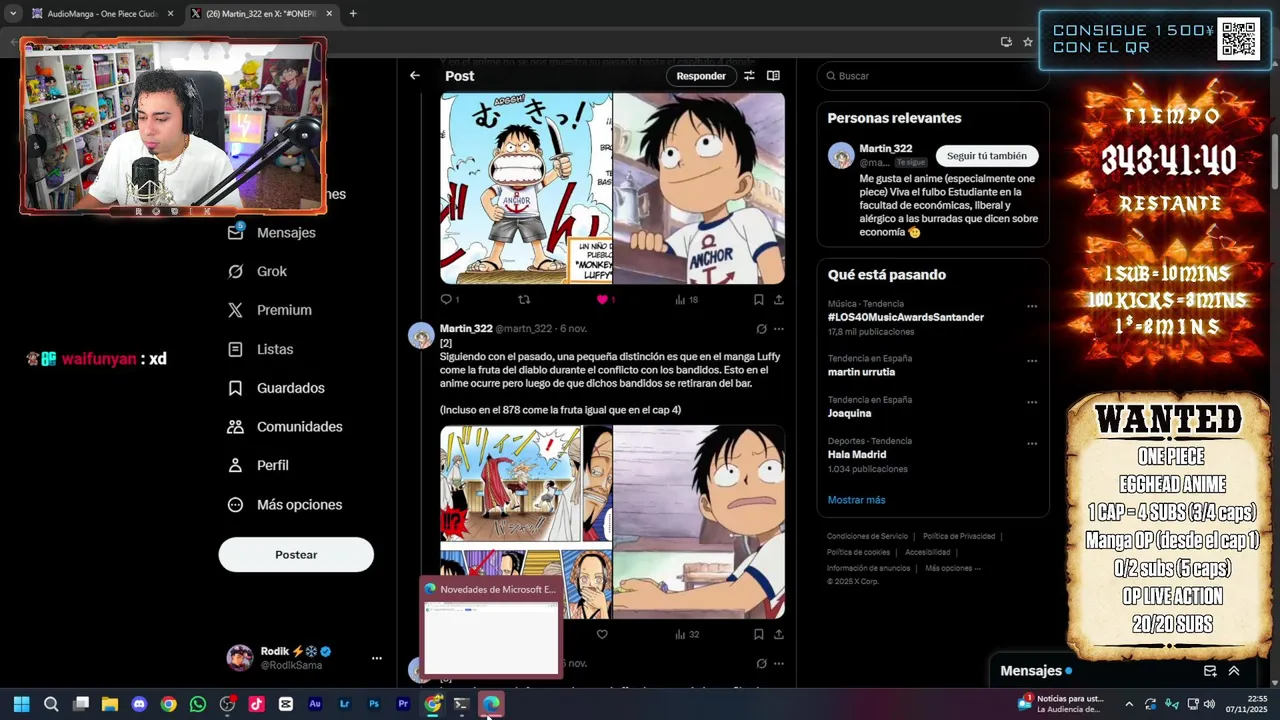Bookmark the first image post
This screenshot has width=1280, height=720.
pos(759,299)
